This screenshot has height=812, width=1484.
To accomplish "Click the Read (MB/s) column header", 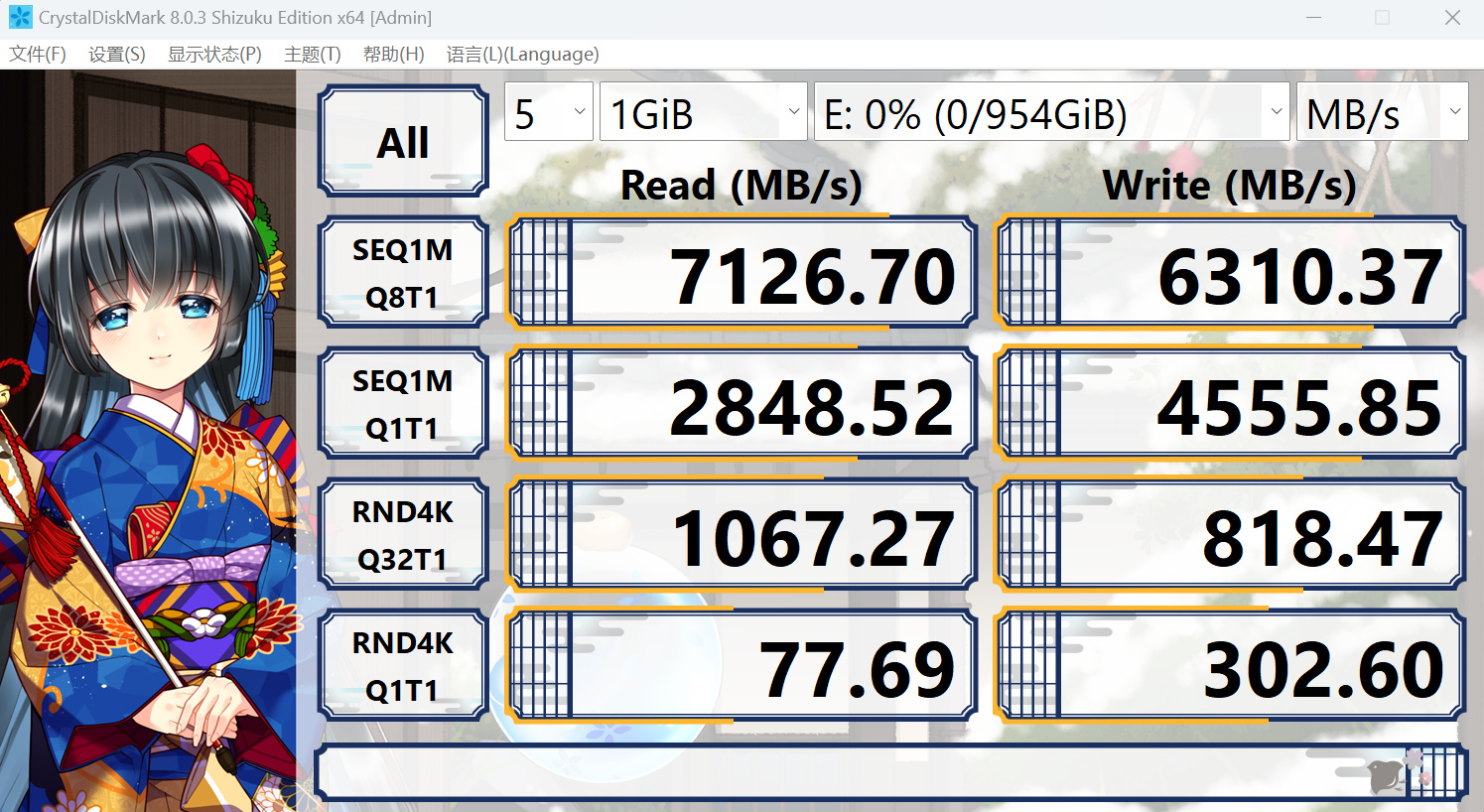I will 741,185.
